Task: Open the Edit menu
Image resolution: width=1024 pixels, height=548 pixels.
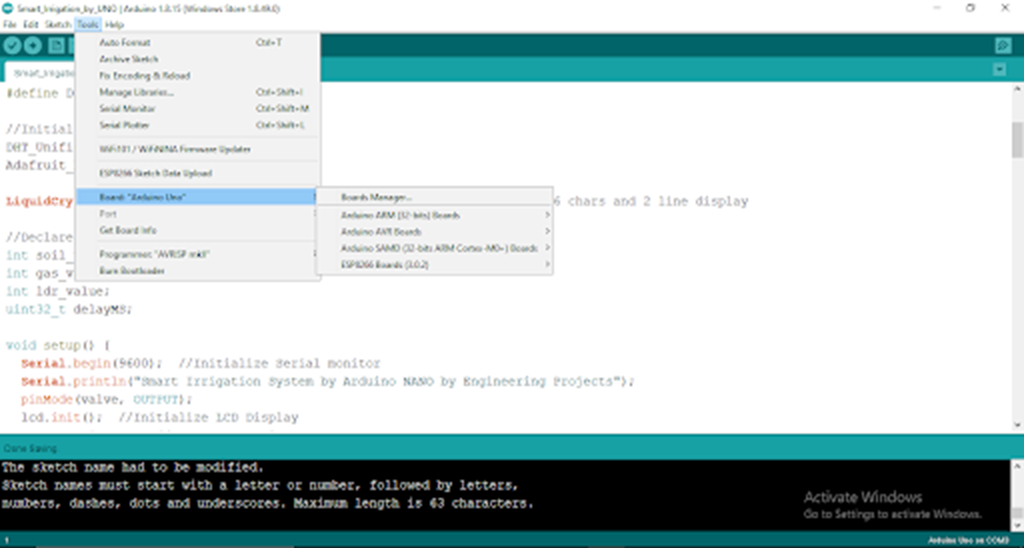Action: tap(31, 25)
